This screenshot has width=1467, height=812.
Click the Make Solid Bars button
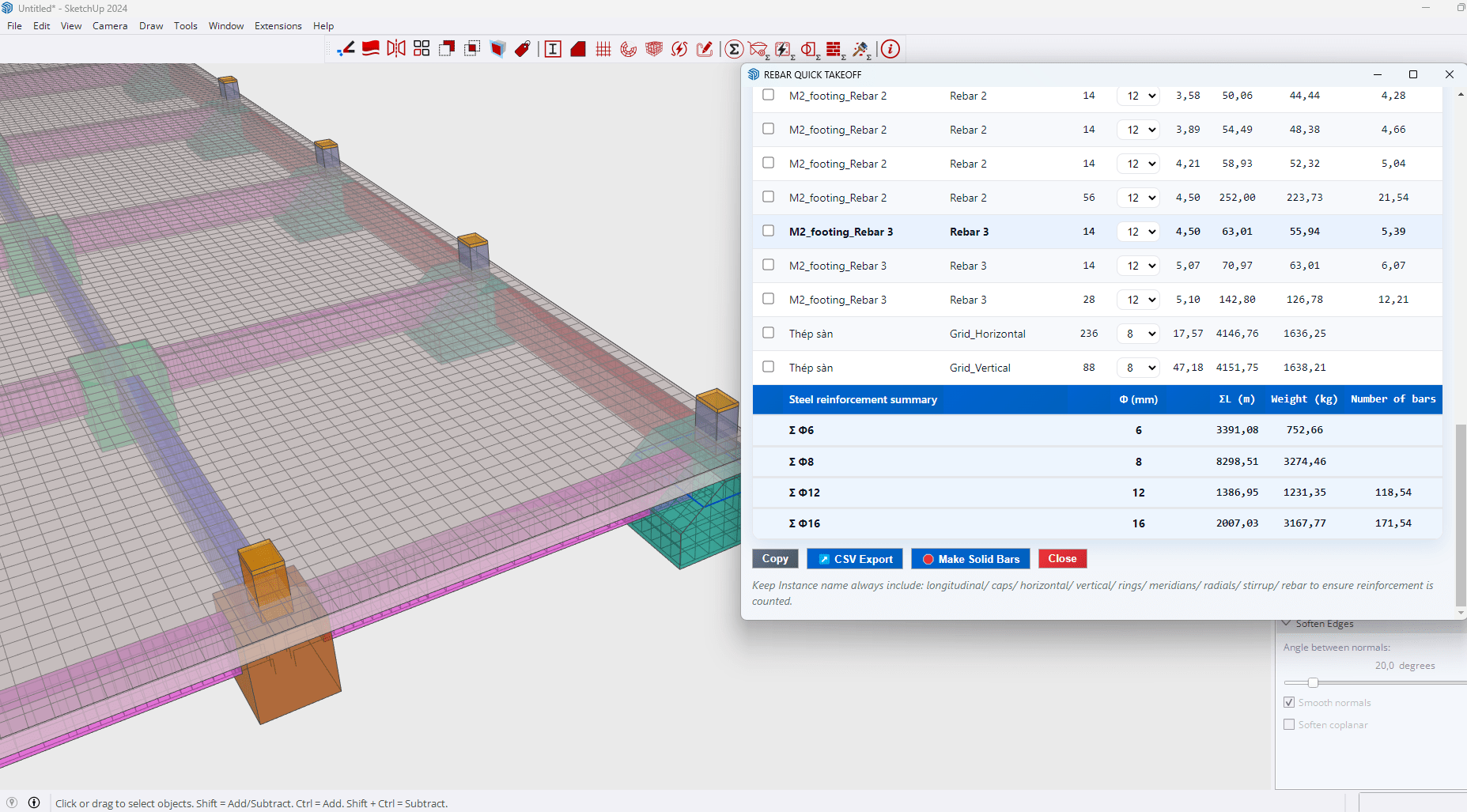970,559
